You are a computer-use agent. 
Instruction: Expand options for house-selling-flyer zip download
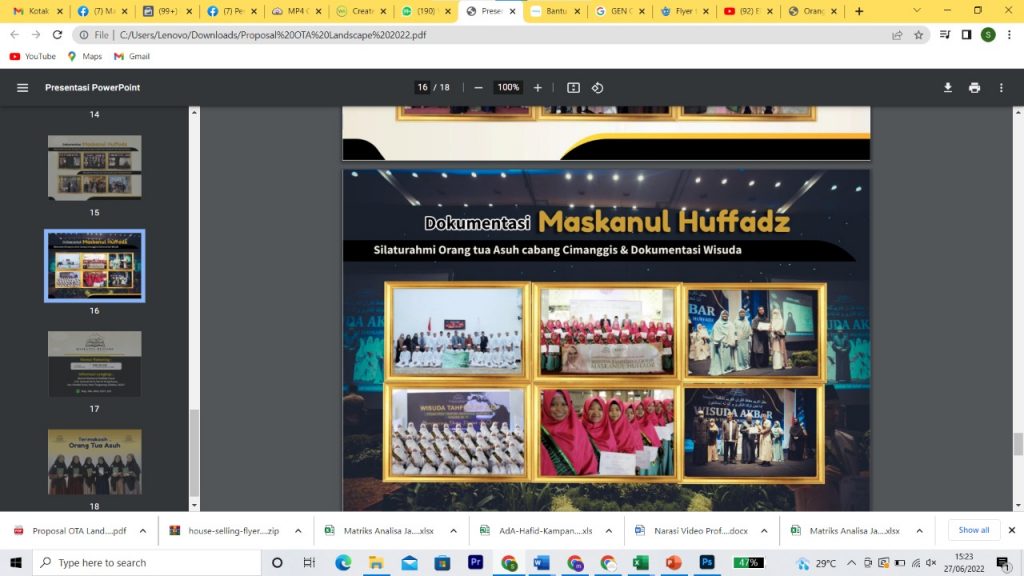298,531
